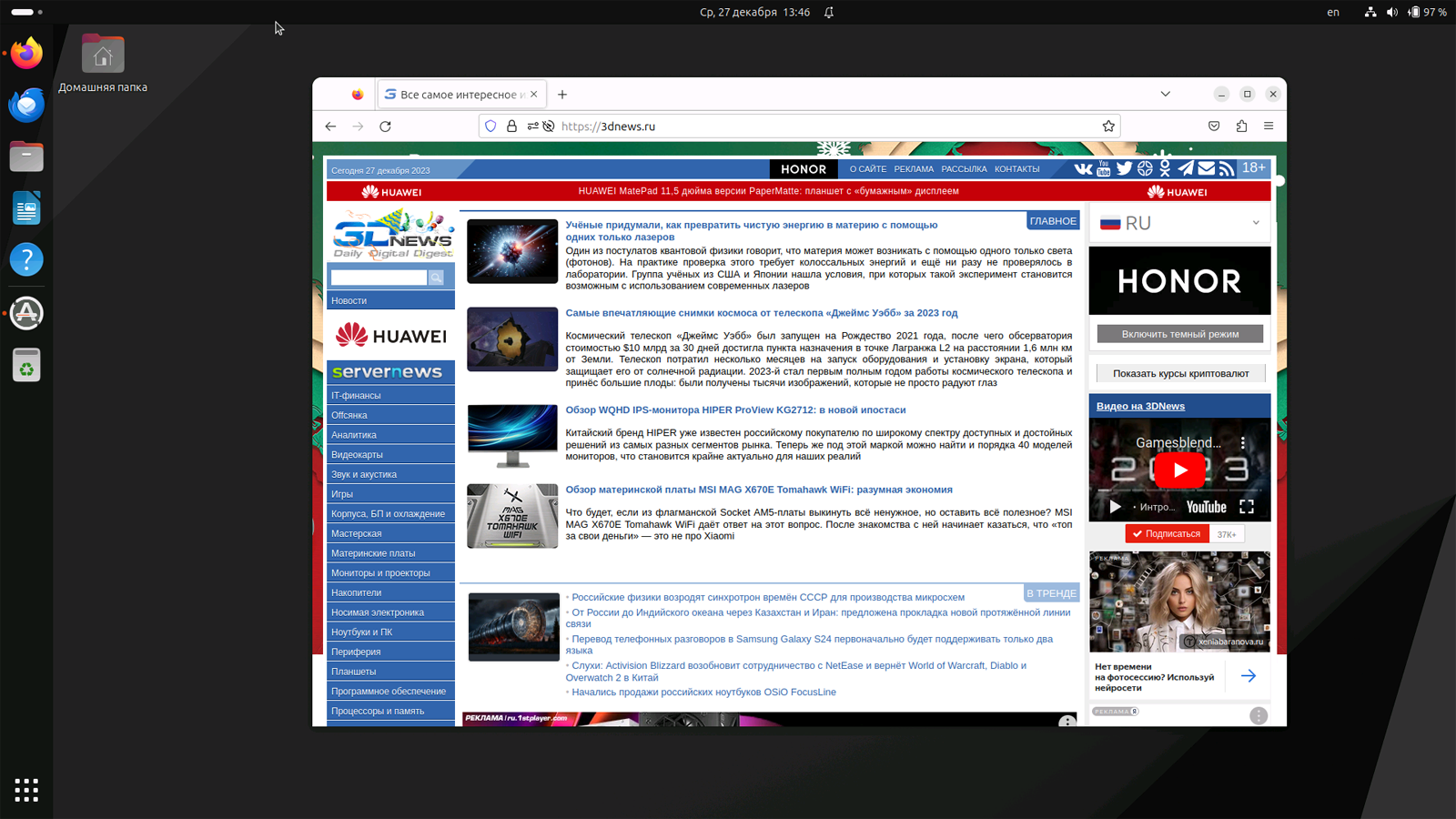Viewport: 1456px width, 819px height.
Task: Click the YouTube video three-dots menu
Action: 1243,443
